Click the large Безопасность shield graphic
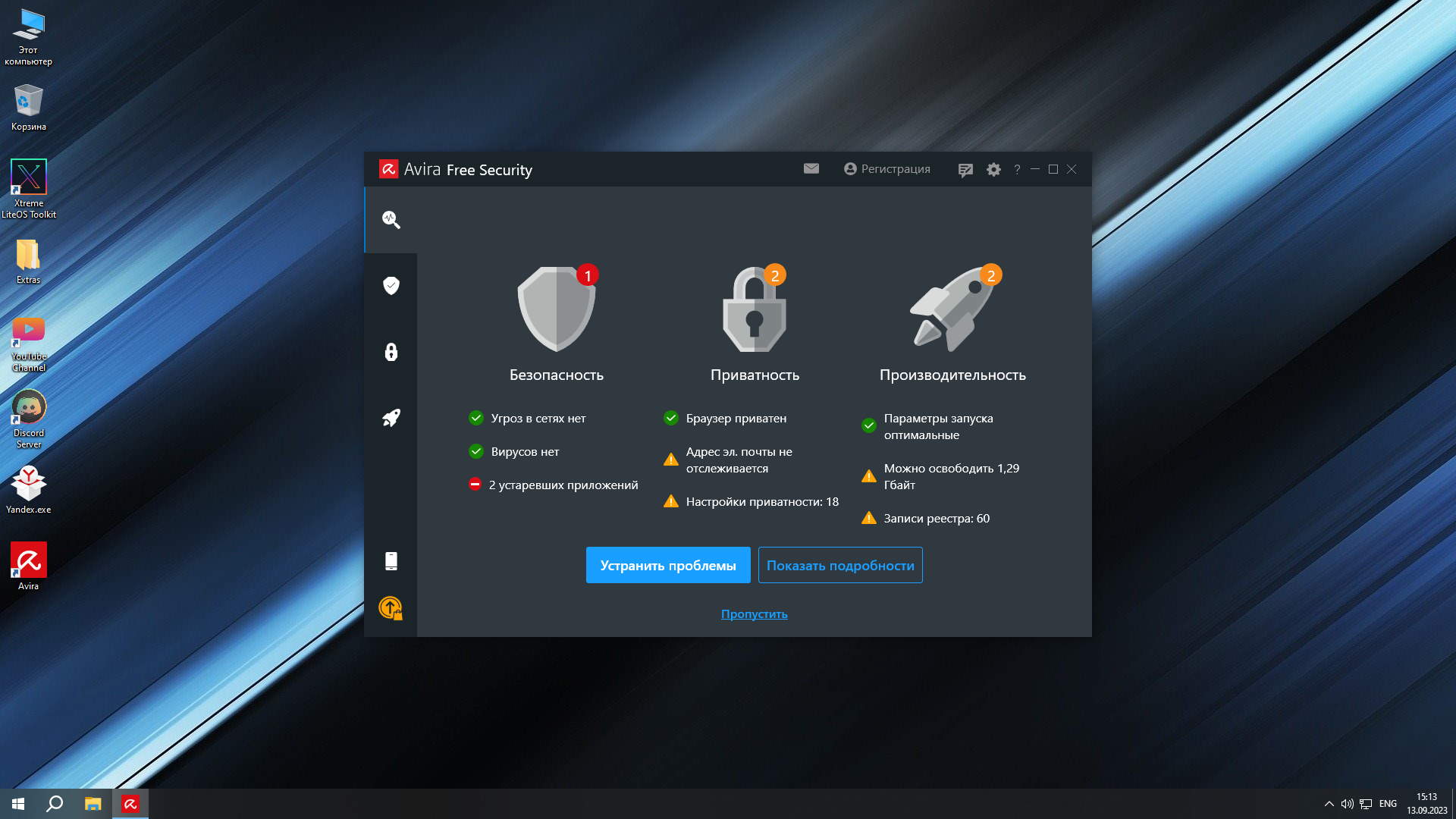The height and width of the screenshot is (819, 1456). point(557,309)
